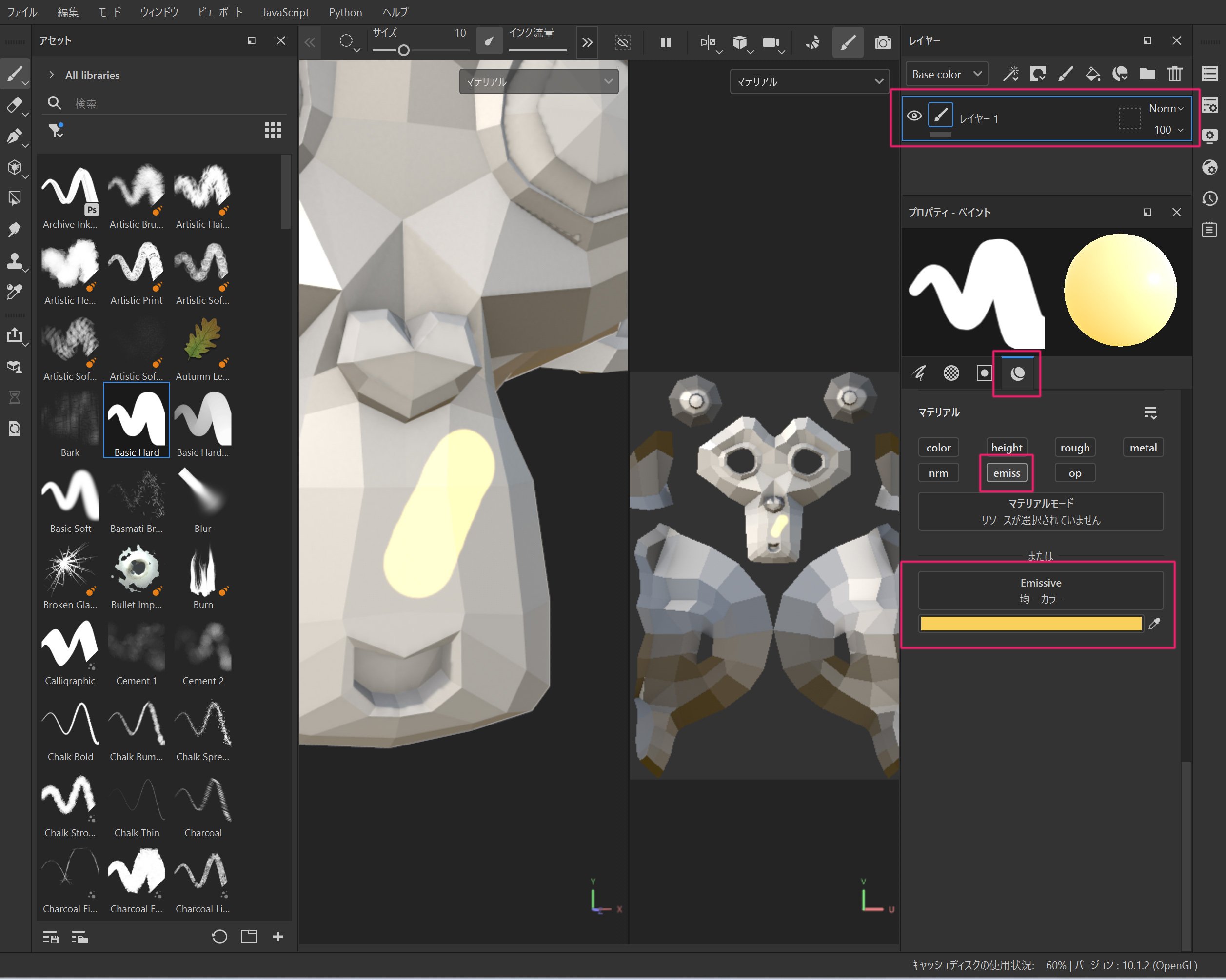
Task: Hide レイヤー 1 with the eye icon
Action: (914, 116)
